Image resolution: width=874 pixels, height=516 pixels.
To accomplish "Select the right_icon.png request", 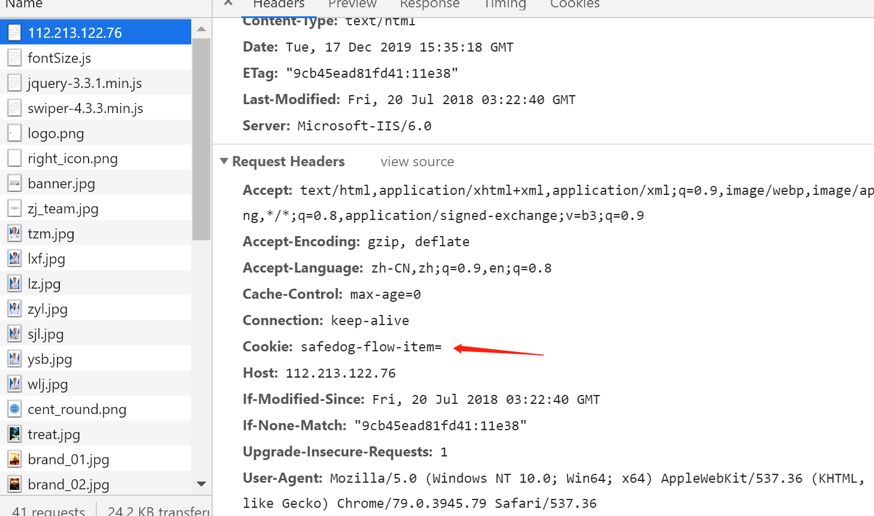I will click(95, 158).
